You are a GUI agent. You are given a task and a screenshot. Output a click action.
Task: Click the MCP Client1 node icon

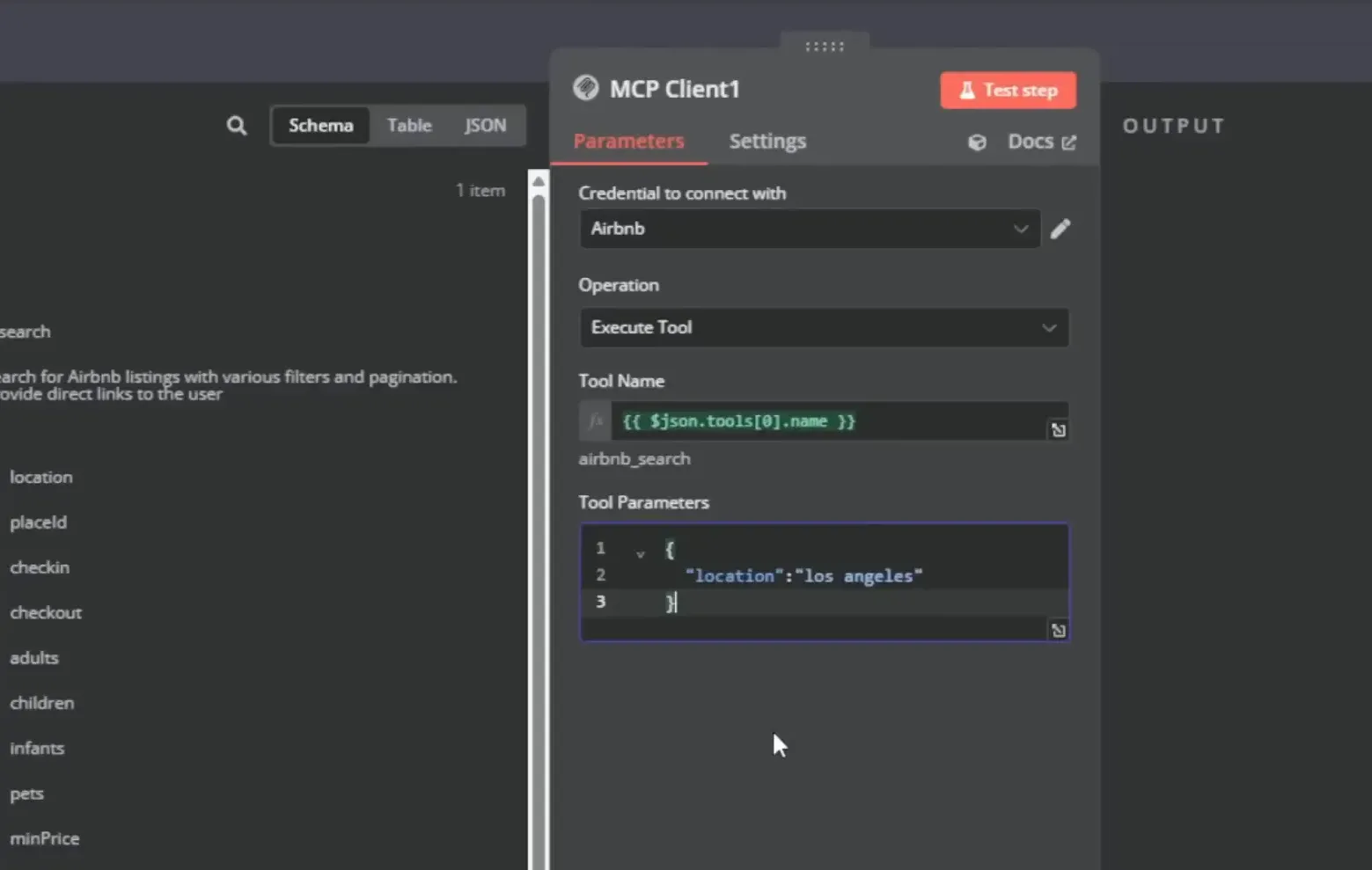click(x=585, y=88)
